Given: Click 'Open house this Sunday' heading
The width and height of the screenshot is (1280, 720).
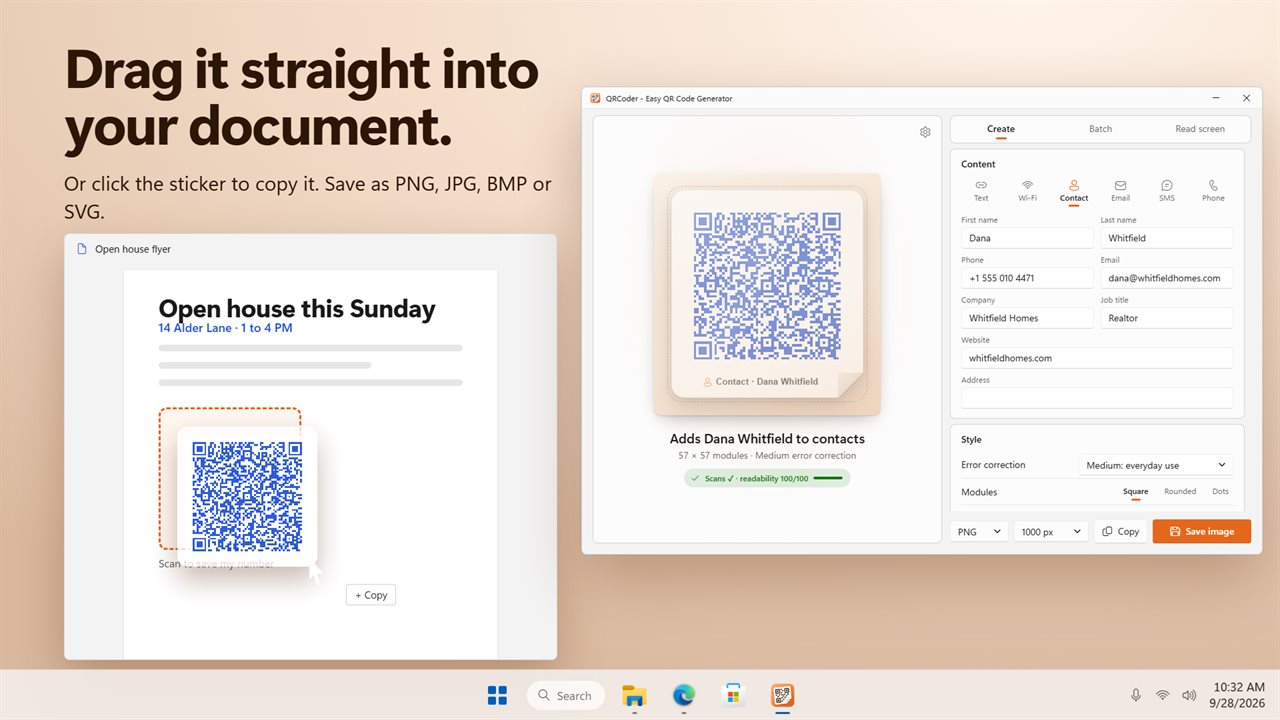Looking at the screenshot, I should click(x=297, y=309).
